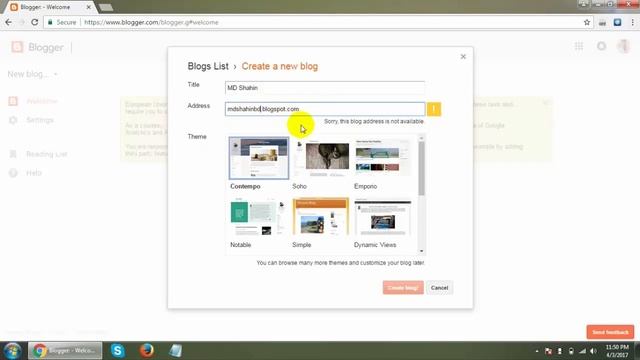This screenshot has width=640, height=360.
Task: Click the Blogger logo icon
Action: pyautogui.click(x=17, y=47)
